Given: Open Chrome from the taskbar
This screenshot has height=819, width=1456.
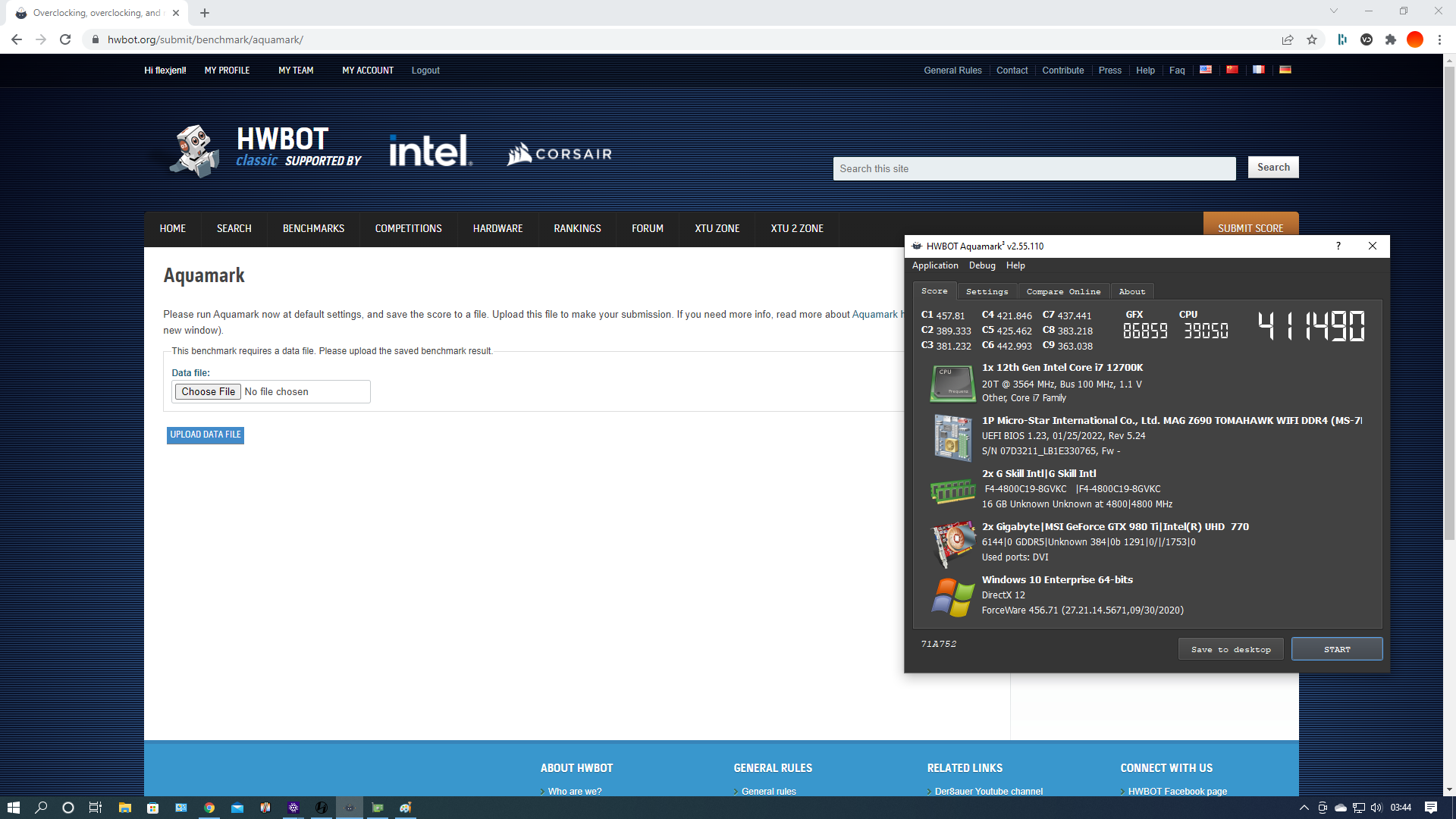Looking at the screenshot, I should [x=209, y=808].
